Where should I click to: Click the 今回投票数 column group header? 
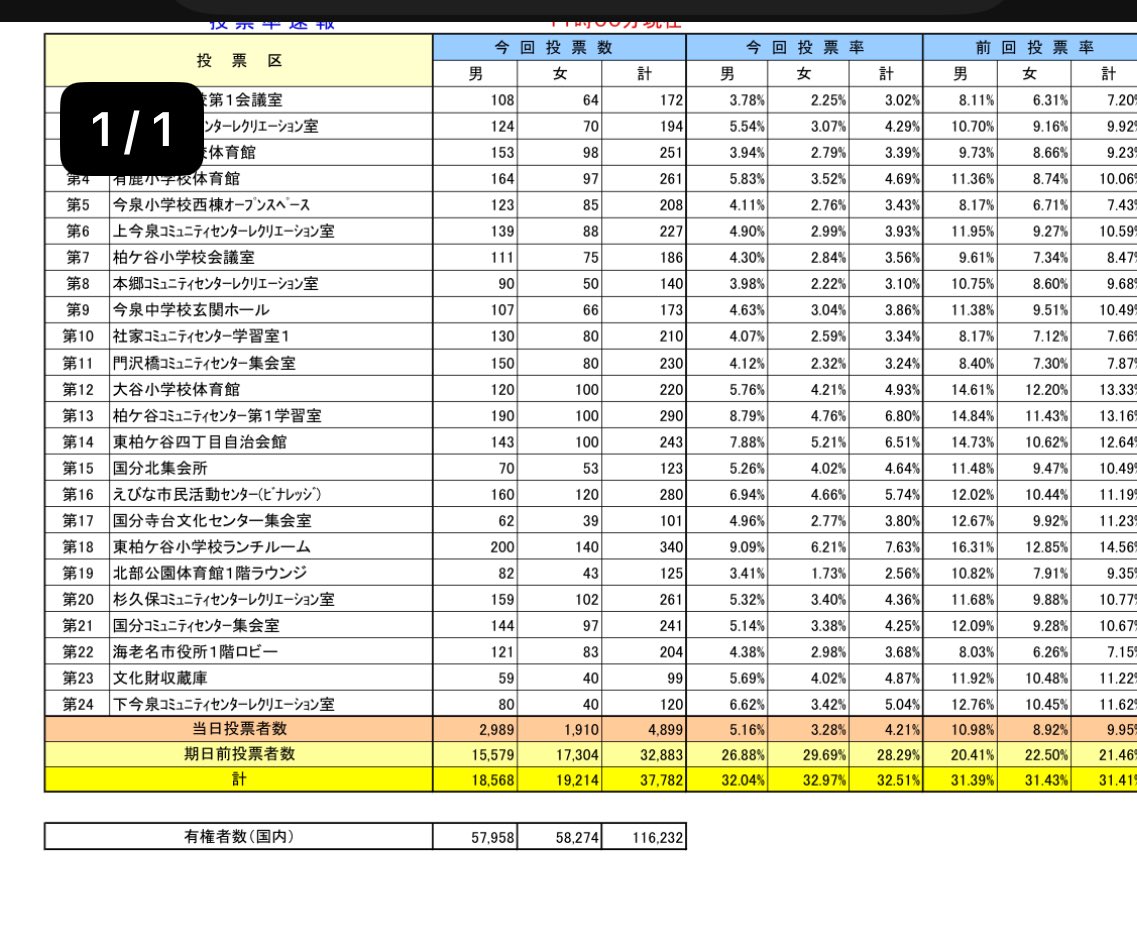tap(559, 48)
